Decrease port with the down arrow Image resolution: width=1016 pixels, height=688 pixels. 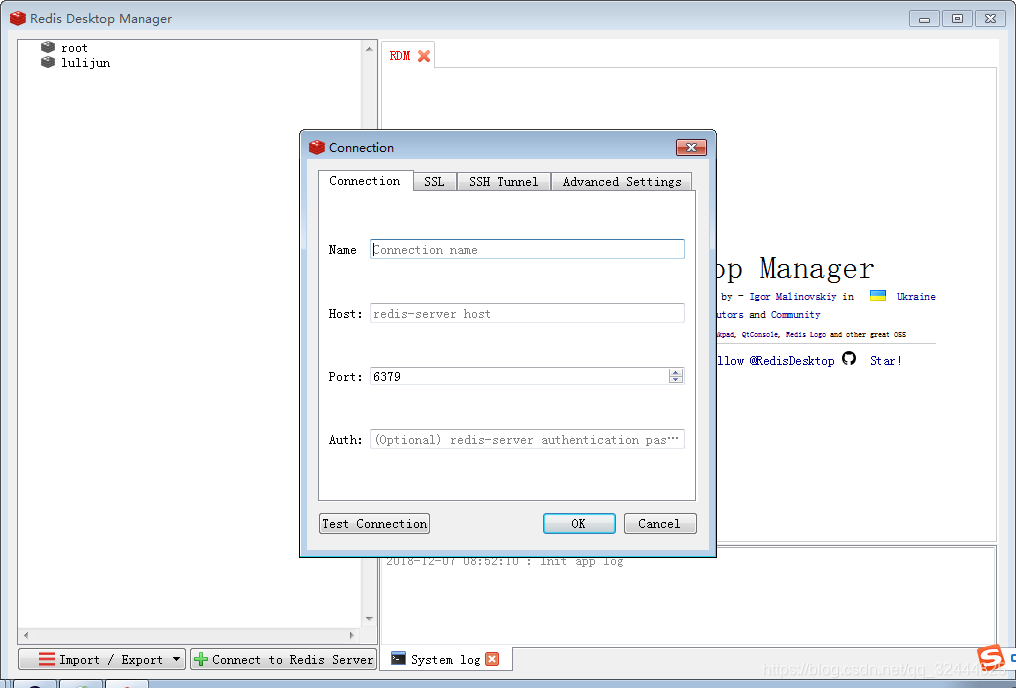coord(676,380)
